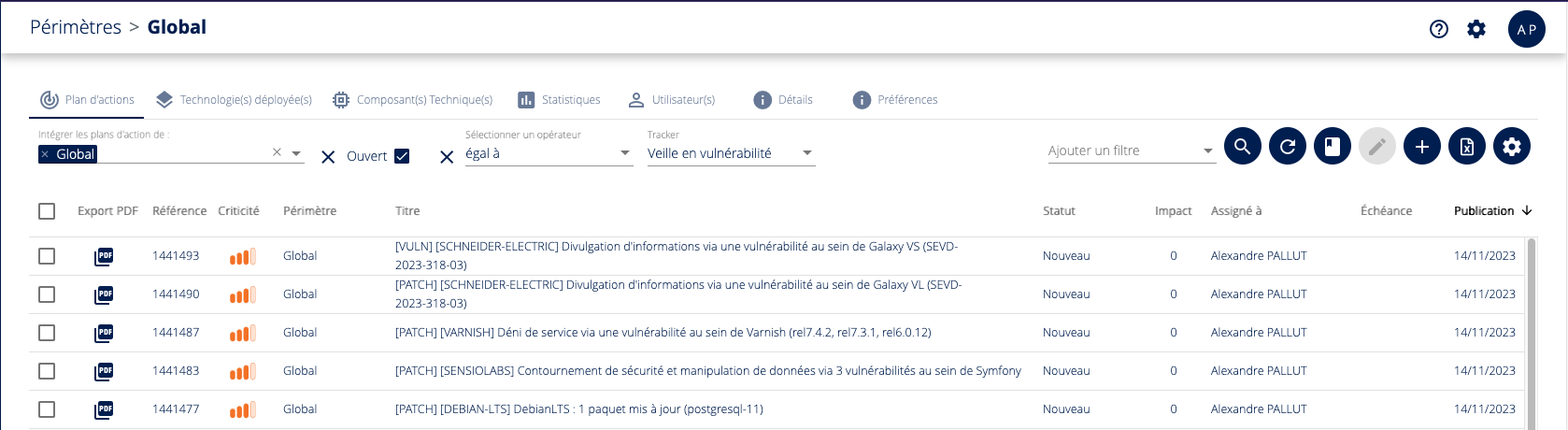Click the refresh action plans button
Image resolution: width=1568 pixels, height=430 pixels.
click(1287, 147)
